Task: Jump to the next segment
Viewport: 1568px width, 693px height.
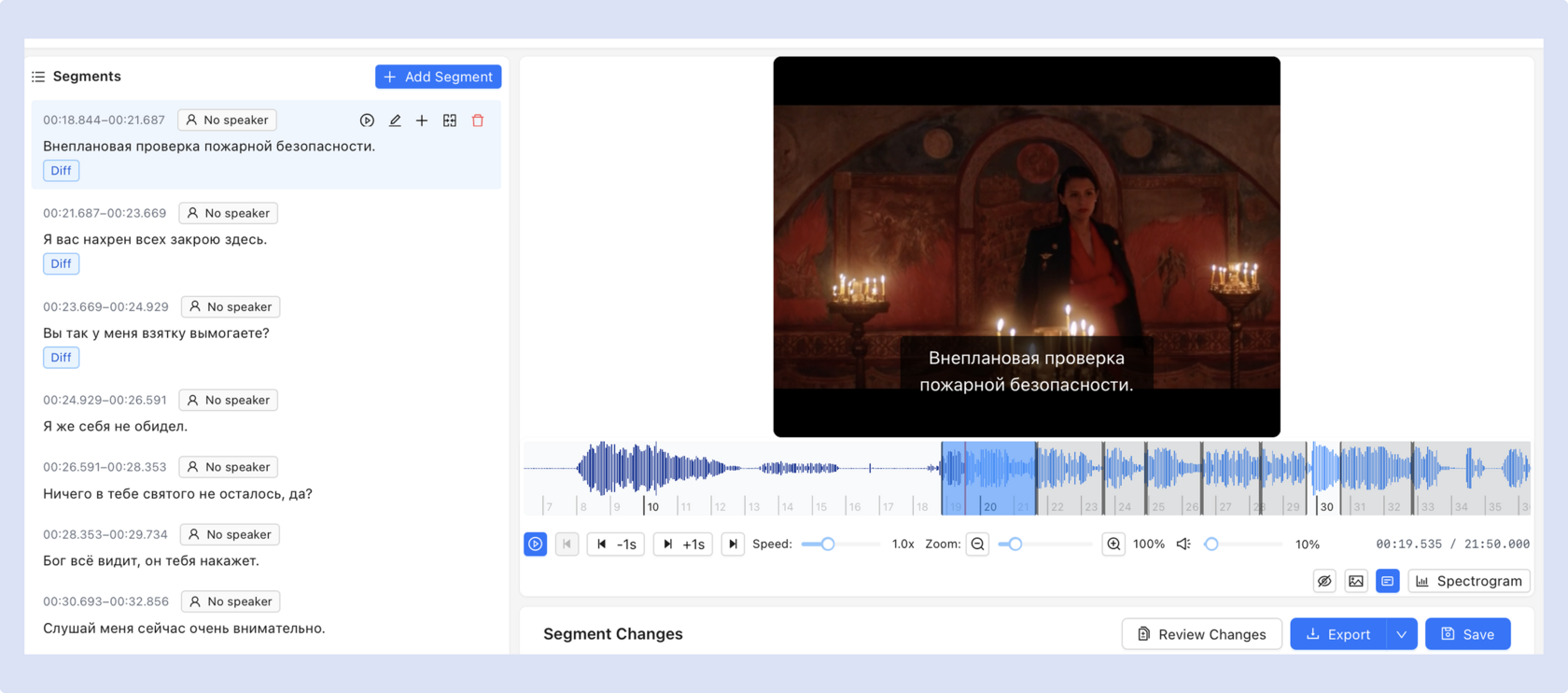Action: pyautogui.click(x=733, y=544)
